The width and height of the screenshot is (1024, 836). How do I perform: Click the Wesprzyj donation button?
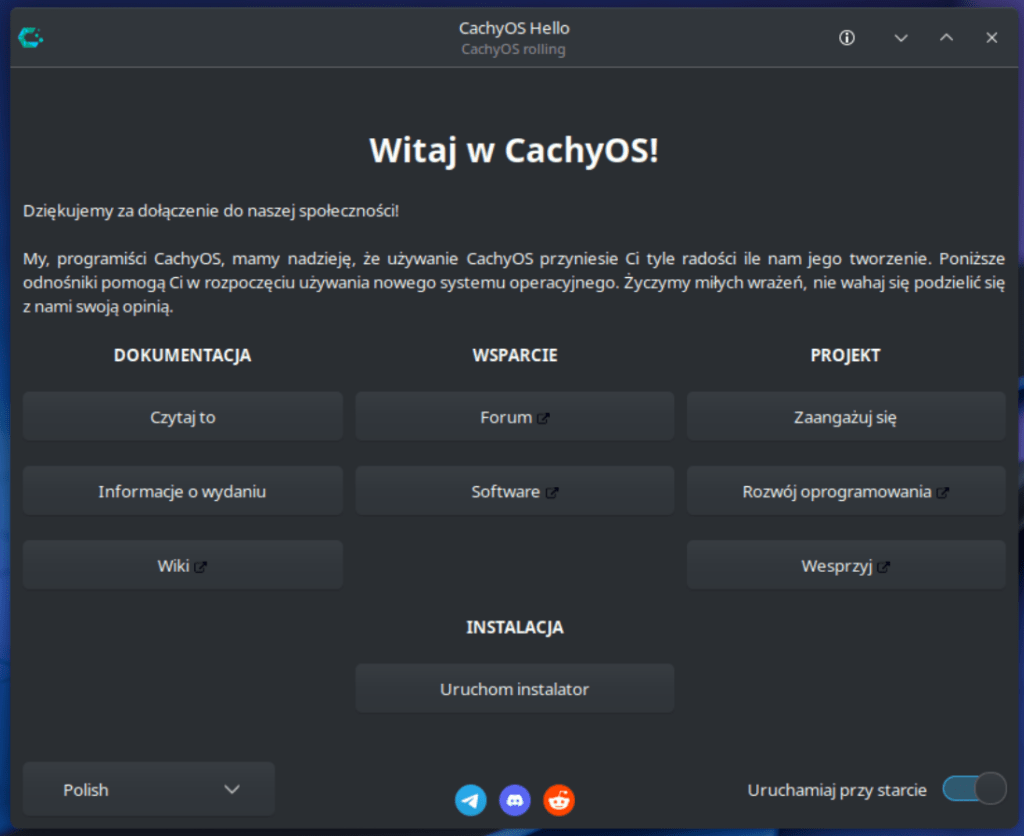[845, 565]
